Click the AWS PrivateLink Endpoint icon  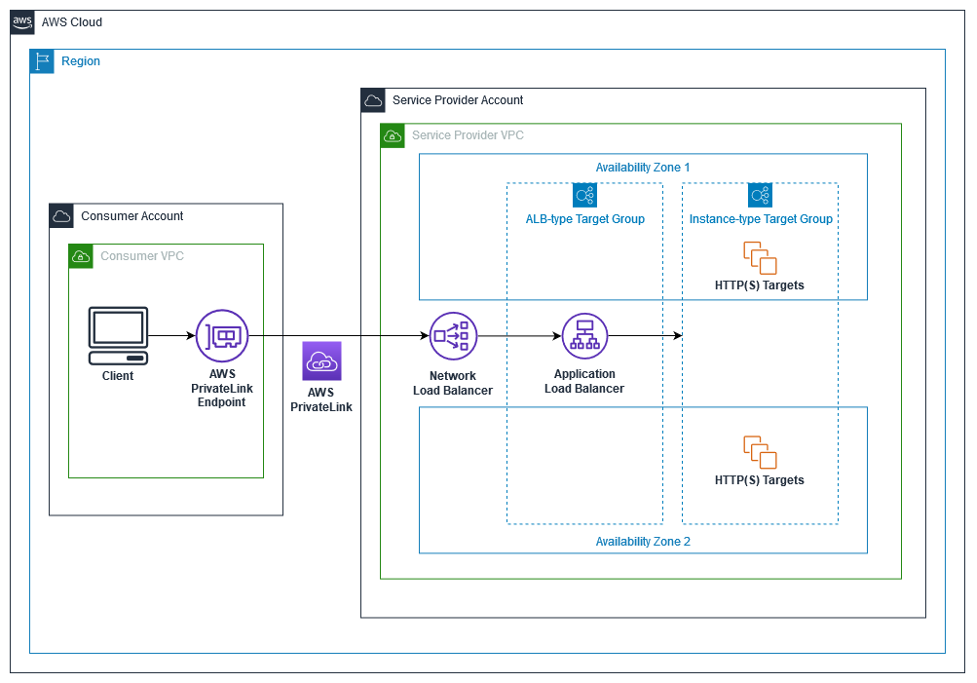[x=221, y=337]
